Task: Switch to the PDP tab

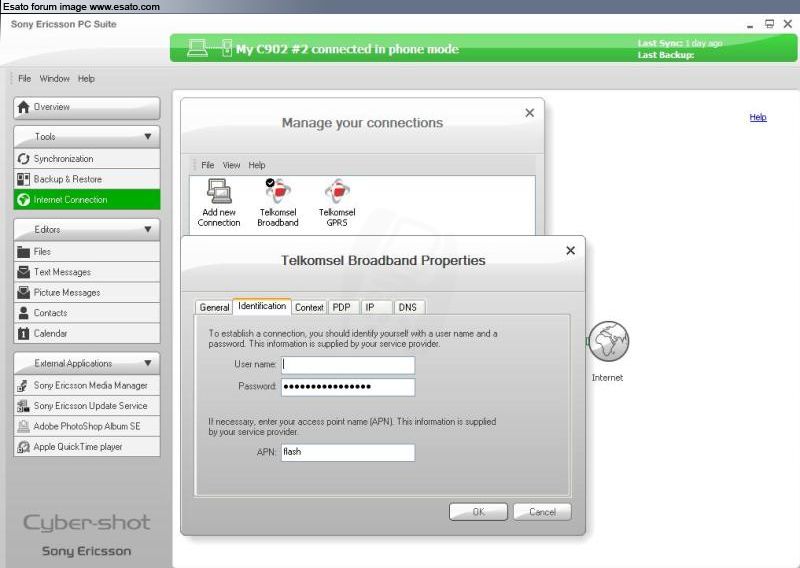Action: pos(343,307)
